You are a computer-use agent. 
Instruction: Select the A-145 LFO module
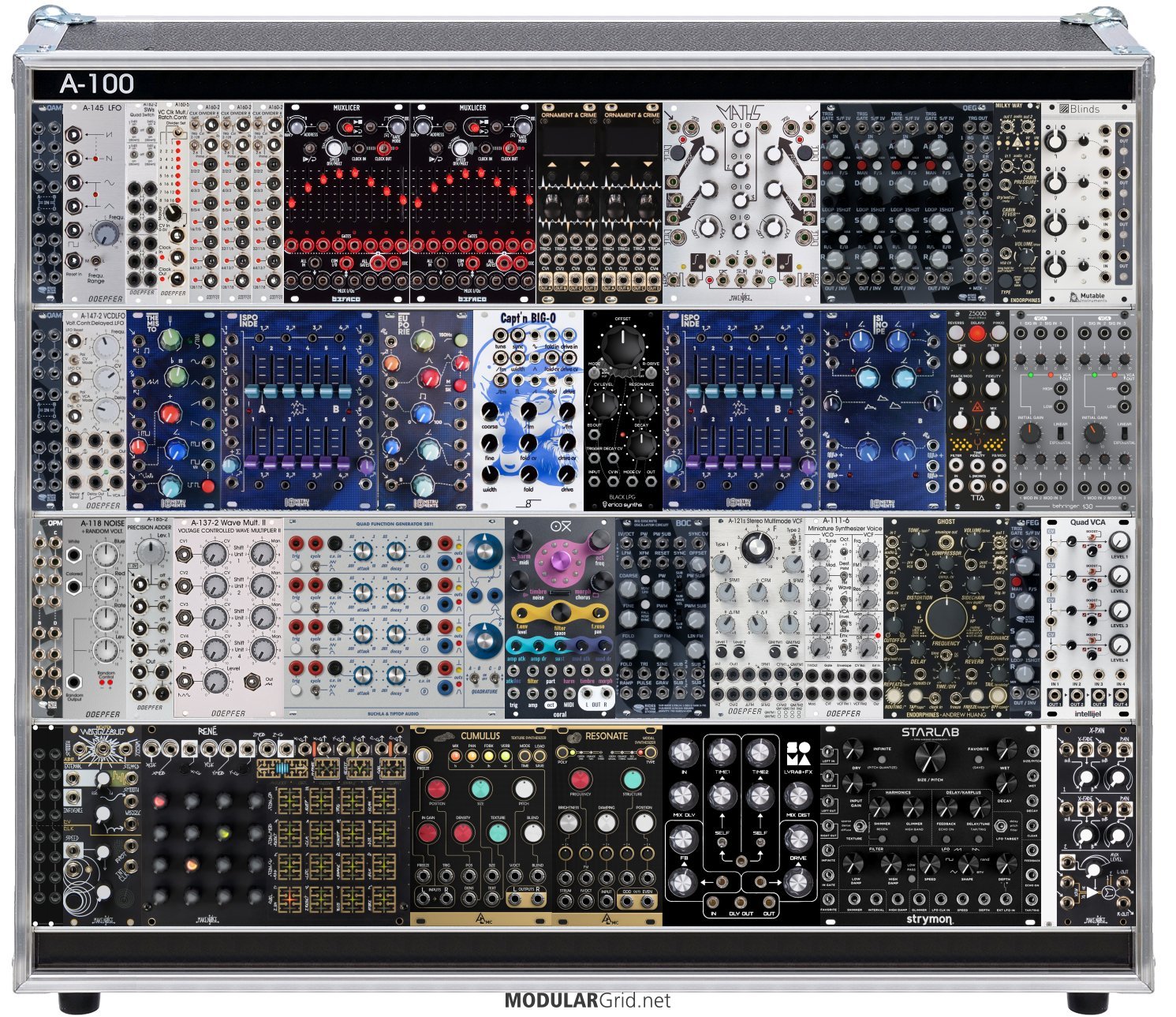[95, 202]
